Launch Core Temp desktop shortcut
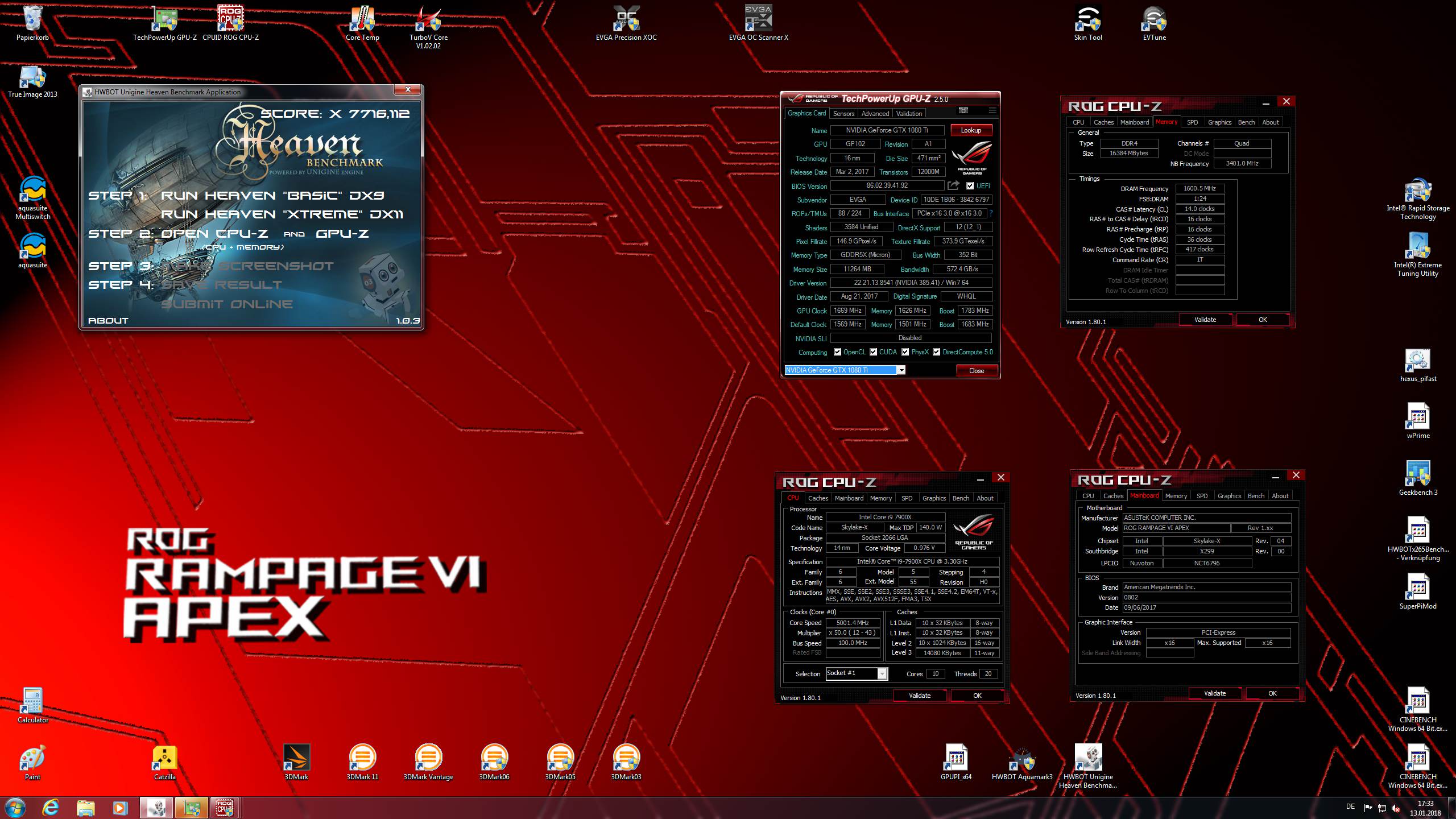The image size is (1456, 819). (362, 23)
